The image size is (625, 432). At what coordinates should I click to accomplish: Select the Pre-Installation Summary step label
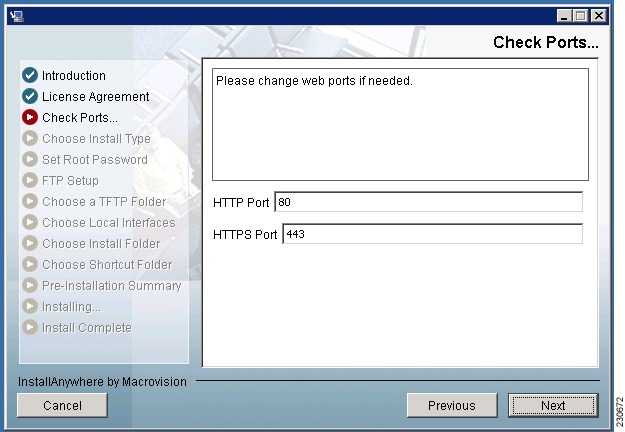click(x=112, y=285)
